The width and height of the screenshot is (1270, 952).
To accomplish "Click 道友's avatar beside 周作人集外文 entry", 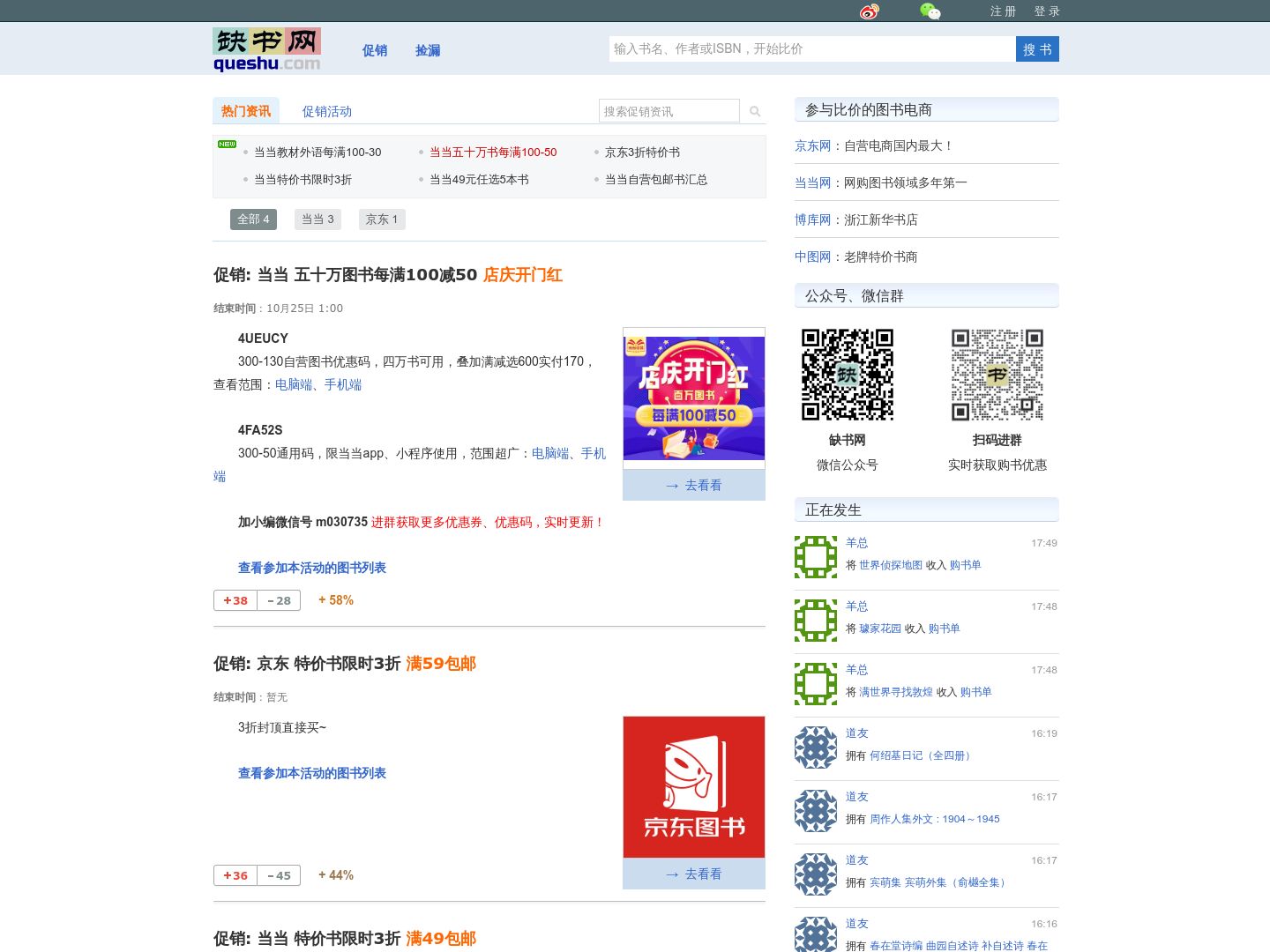I will [816, 811].
